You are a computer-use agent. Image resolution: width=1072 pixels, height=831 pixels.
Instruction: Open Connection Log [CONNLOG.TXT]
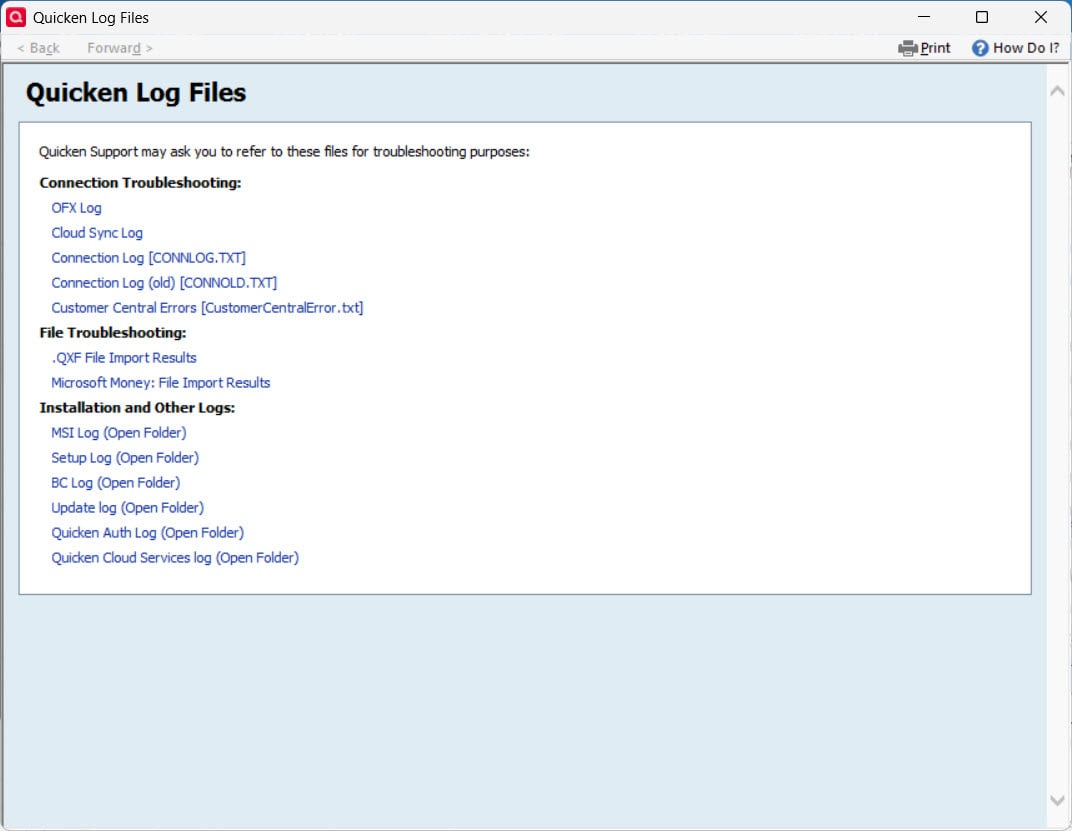tap(148, 258)
